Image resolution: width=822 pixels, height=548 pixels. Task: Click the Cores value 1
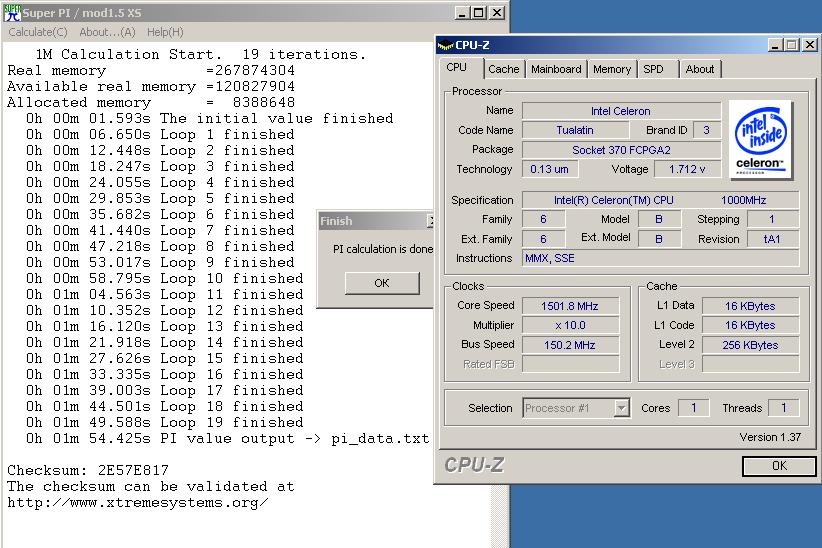click(694, 408)
